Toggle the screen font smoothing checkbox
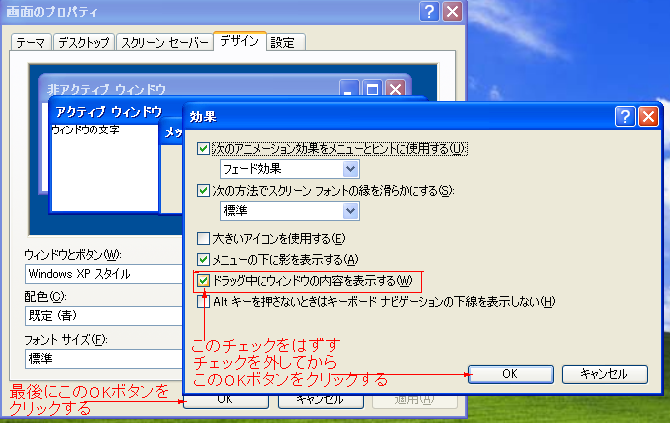This screenshot has width=670, height=423. [x=205, y=191]
